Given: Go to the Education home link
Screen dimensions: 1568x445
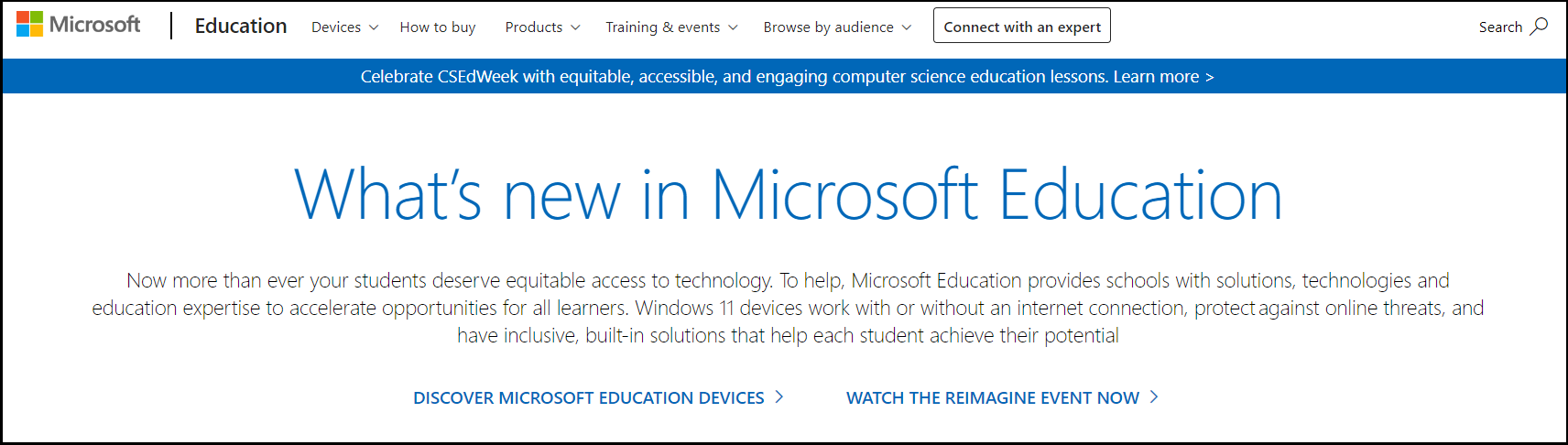Looking at the screenshot, I should click(x=241, y=27).
